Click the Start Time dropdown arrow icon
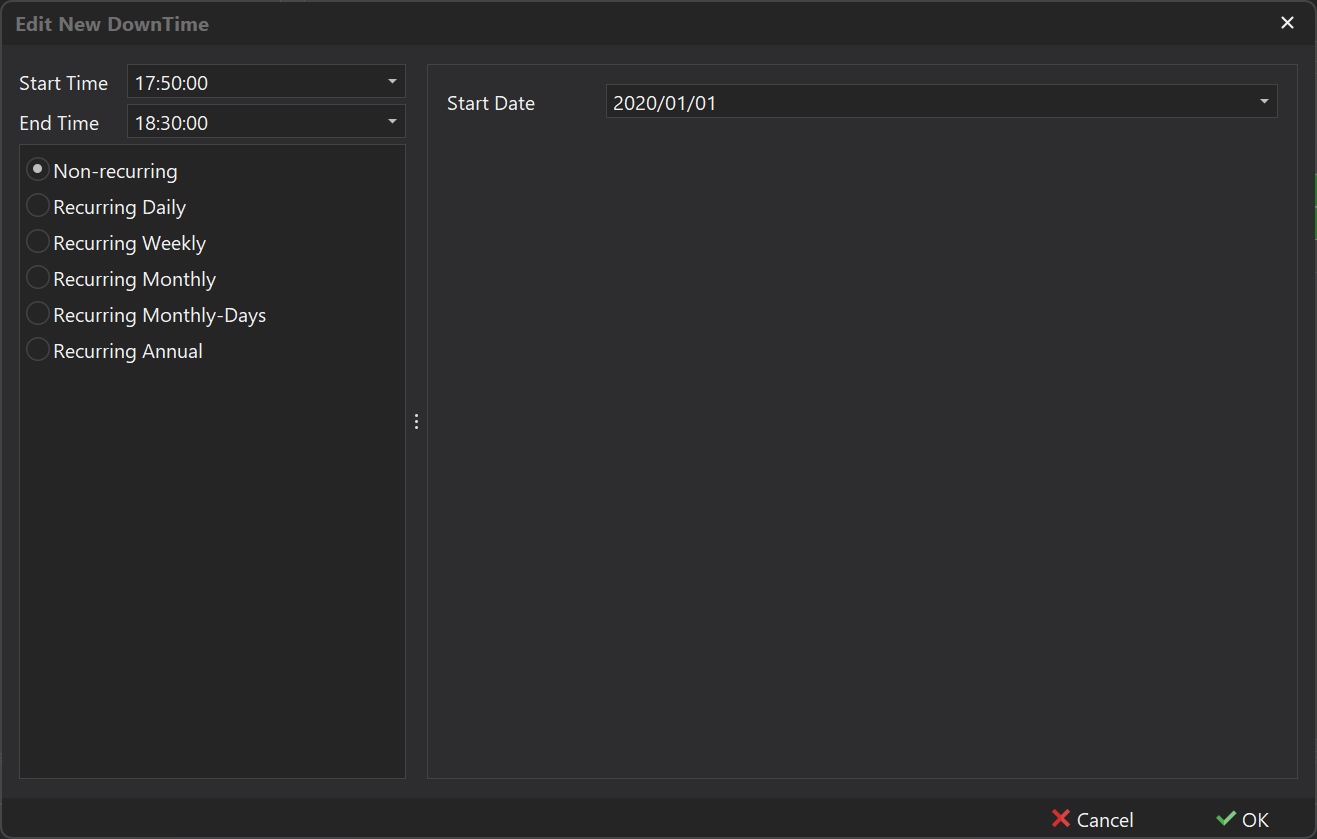The height and width of the screenshot is (839, 1317). pos(392,81)
